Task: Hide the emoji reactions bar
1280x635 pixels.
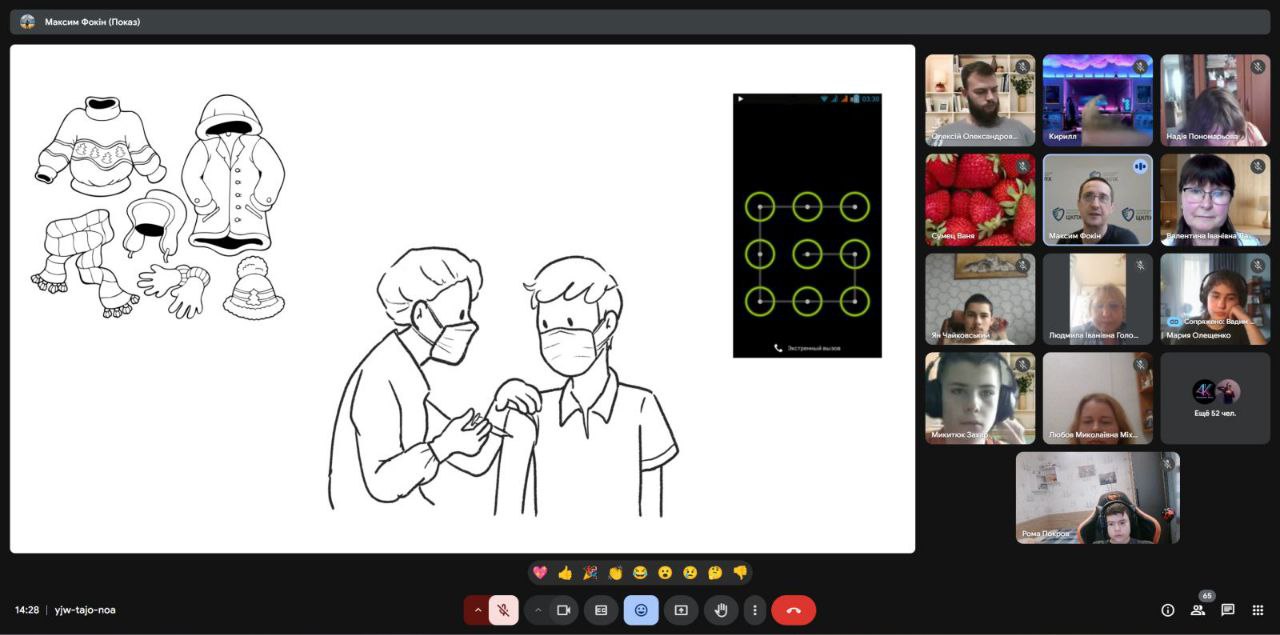Action: [x=641, y=610]
